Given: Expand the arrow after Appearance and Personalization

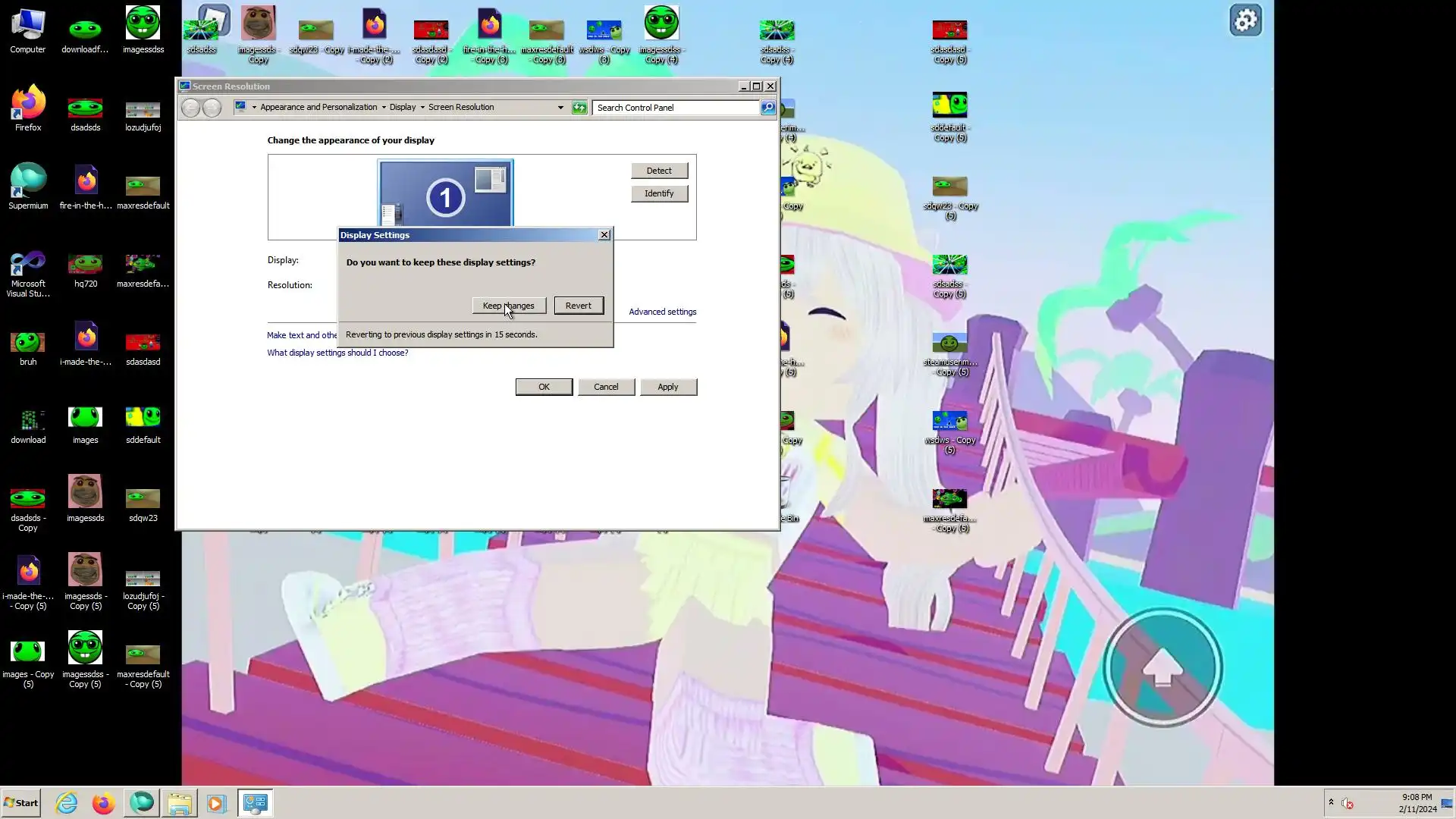Looking at the screenshot, I should pyautogui.click(x=384, y=108).
